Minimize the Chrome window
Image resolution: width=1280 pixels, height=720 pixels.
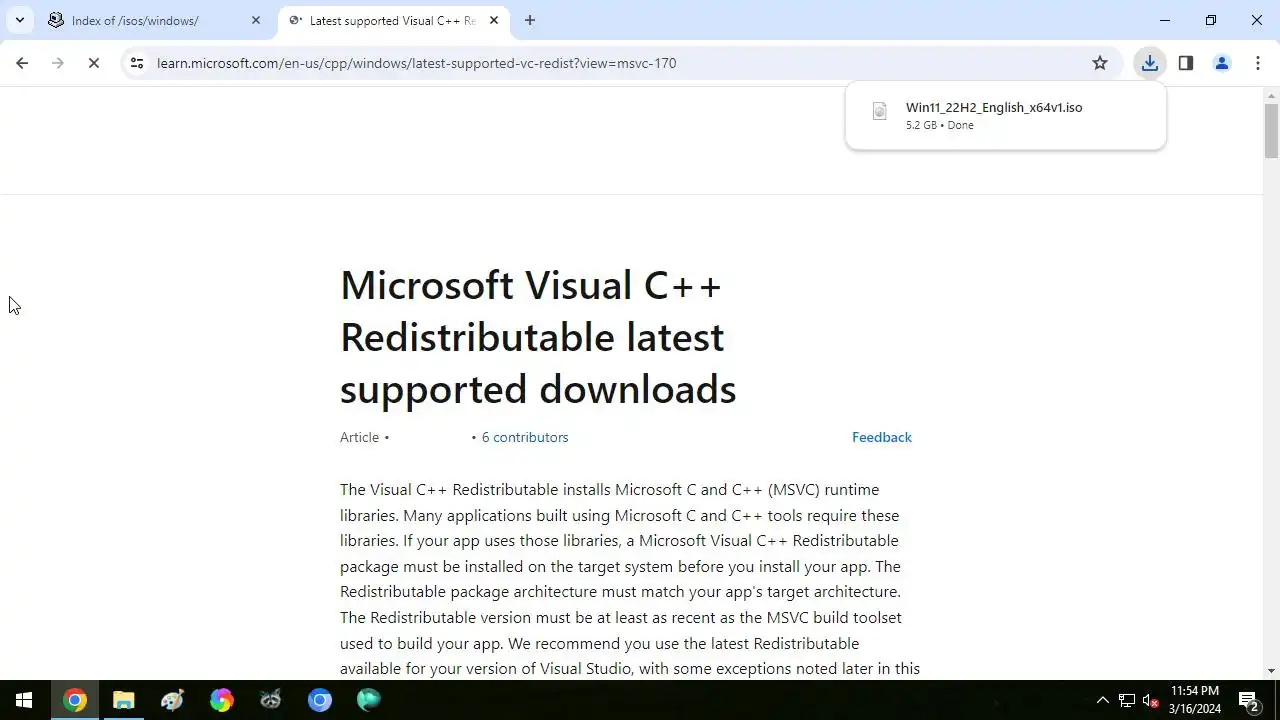coord(1165,20)
